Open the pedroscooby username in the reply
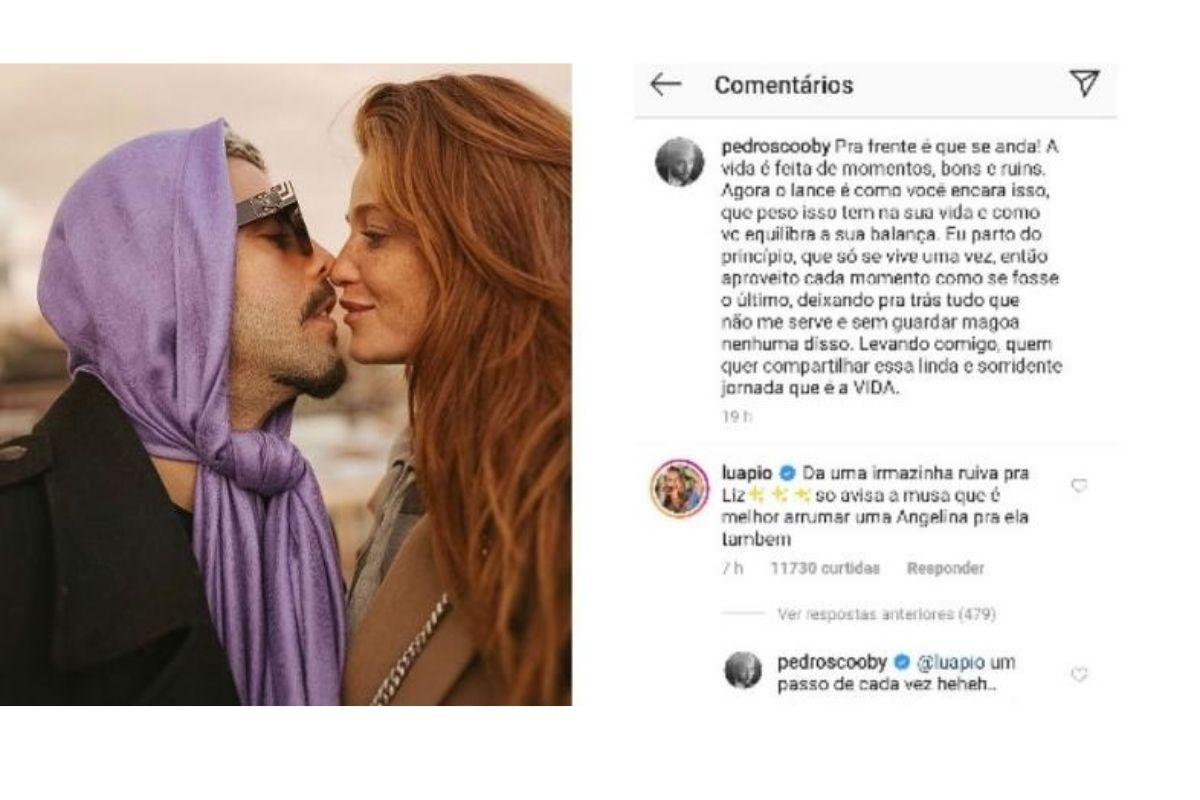Image resolution: width=1200 pixels, height=800 pixels. [x=832, y=662]
